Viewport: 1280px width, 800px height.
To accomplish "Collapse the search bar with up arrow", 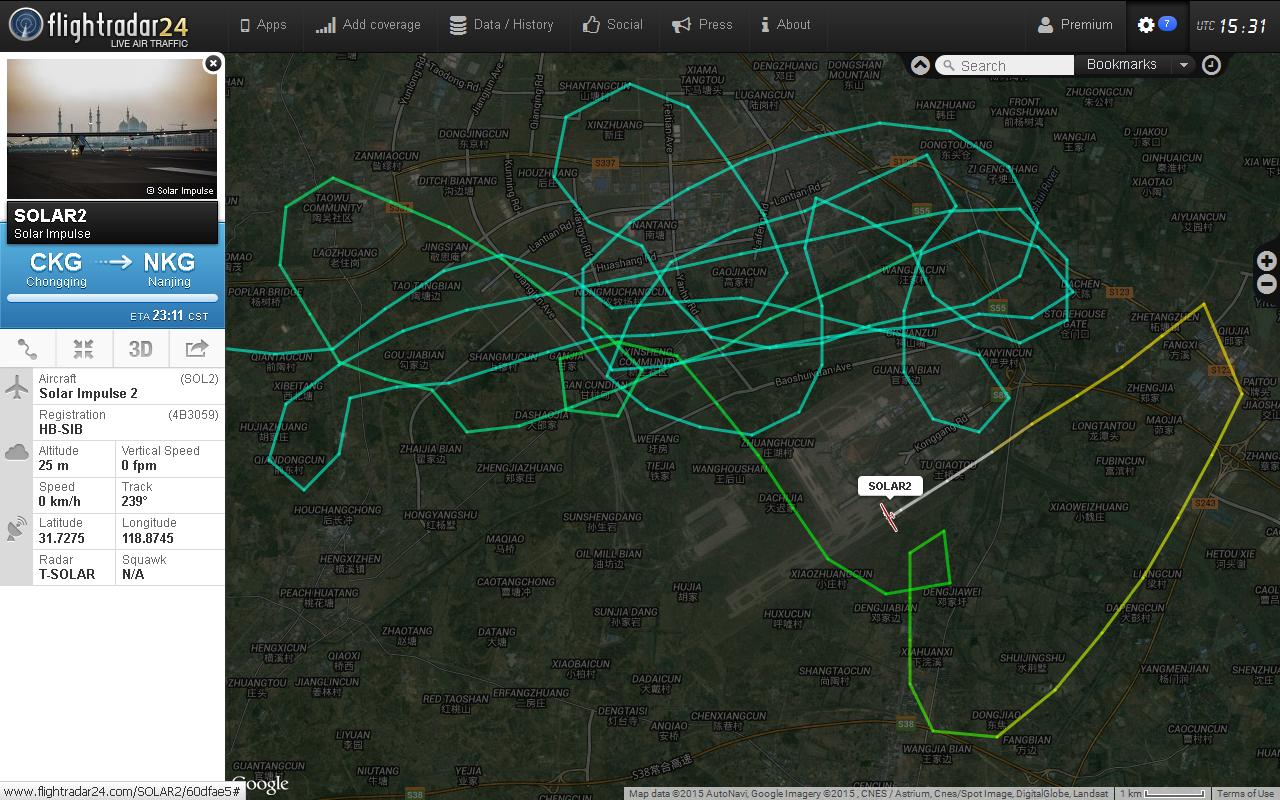I will (x=920, y=65).
